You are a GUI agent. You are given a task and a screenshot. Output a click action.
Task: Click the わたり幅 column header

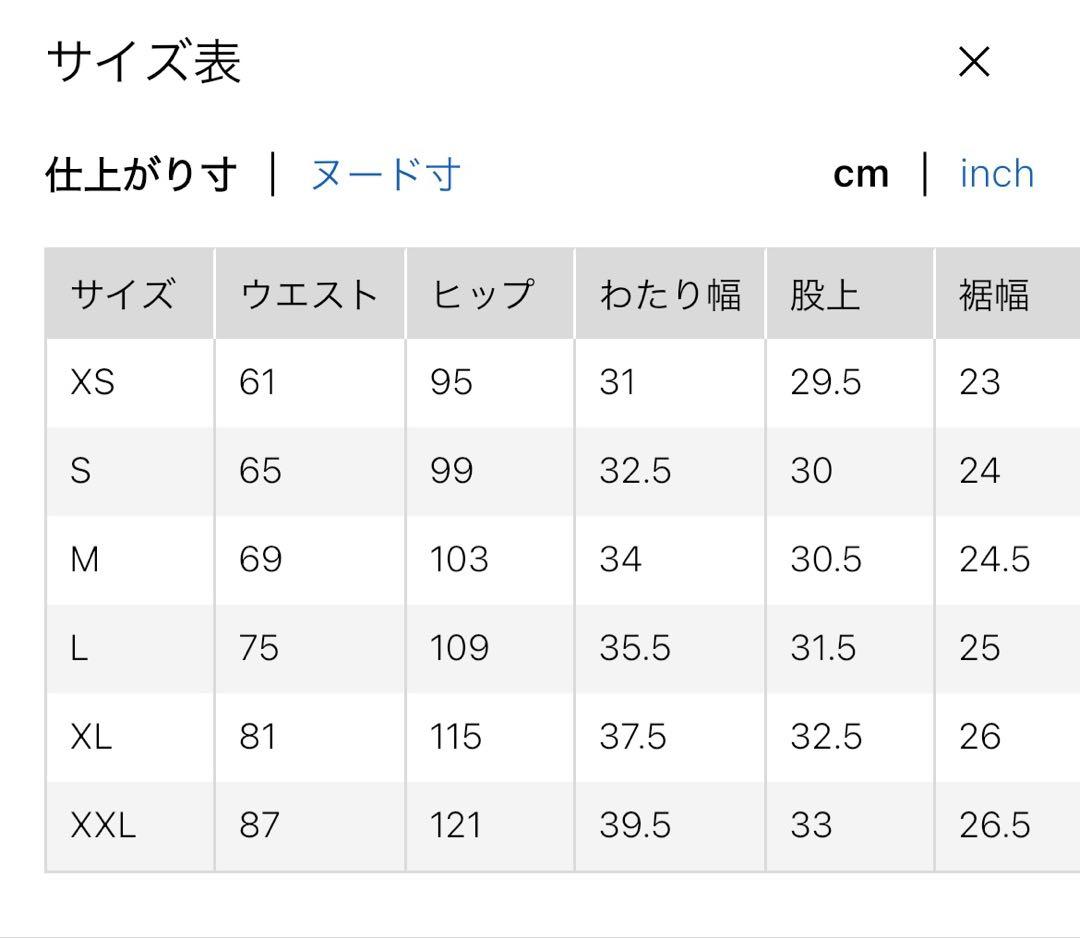click(669, 295)
